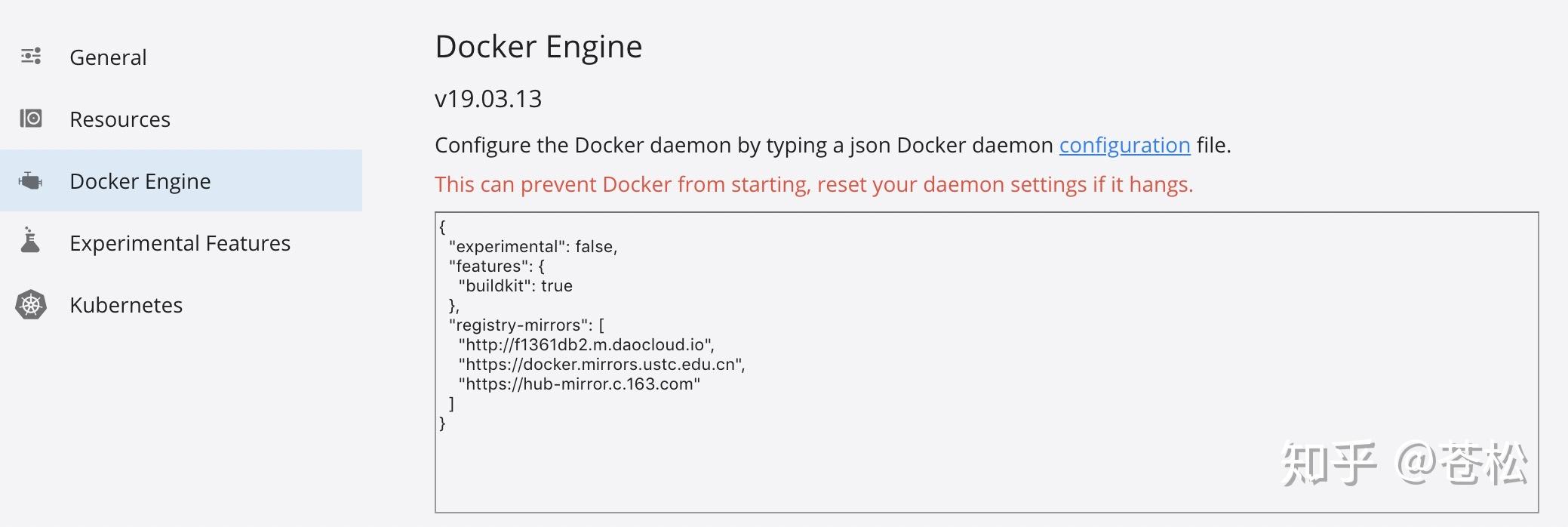
Task: Open the Experimental Features page
Action: (179, 242)
